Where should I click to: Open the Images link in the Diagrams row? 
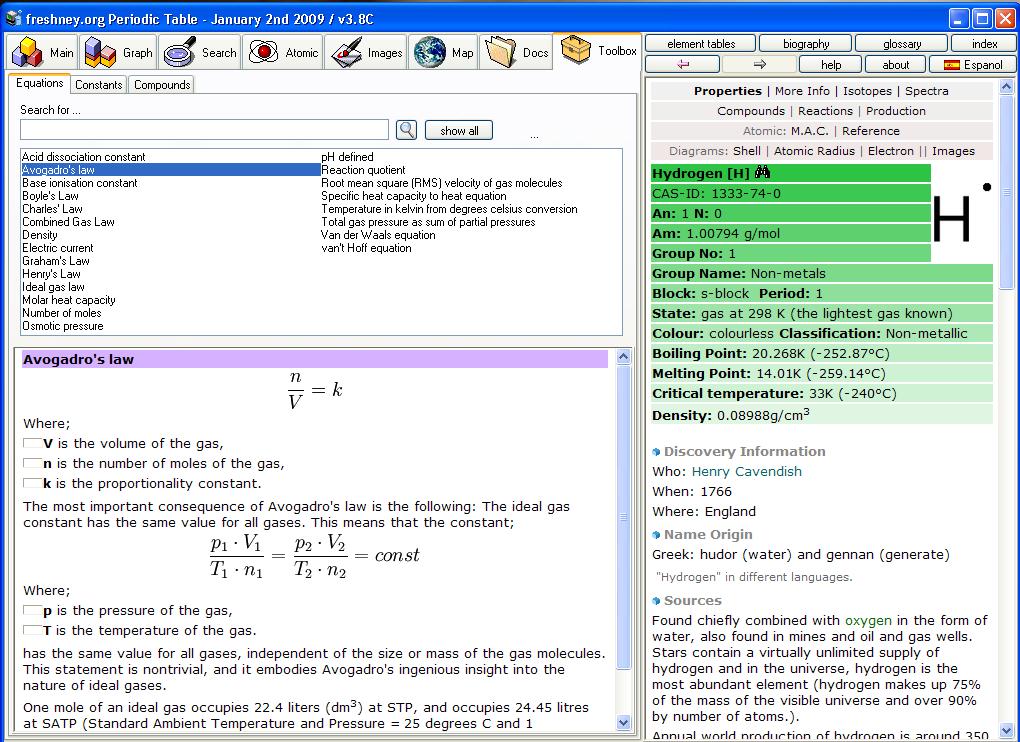(x=953, y=151)
